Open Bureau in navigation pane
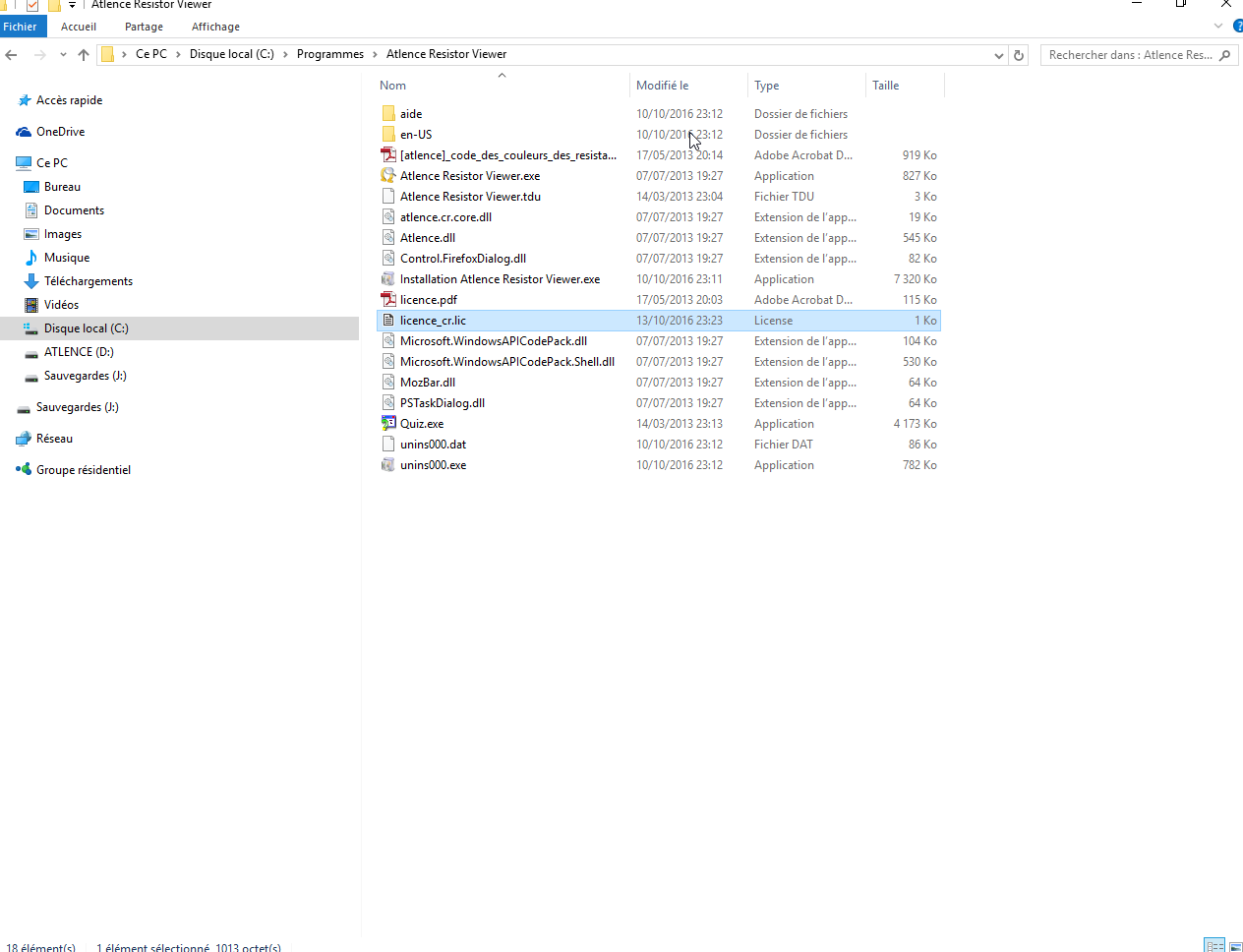Screen dimensions: 1243x952 click(x=62, y=187)
